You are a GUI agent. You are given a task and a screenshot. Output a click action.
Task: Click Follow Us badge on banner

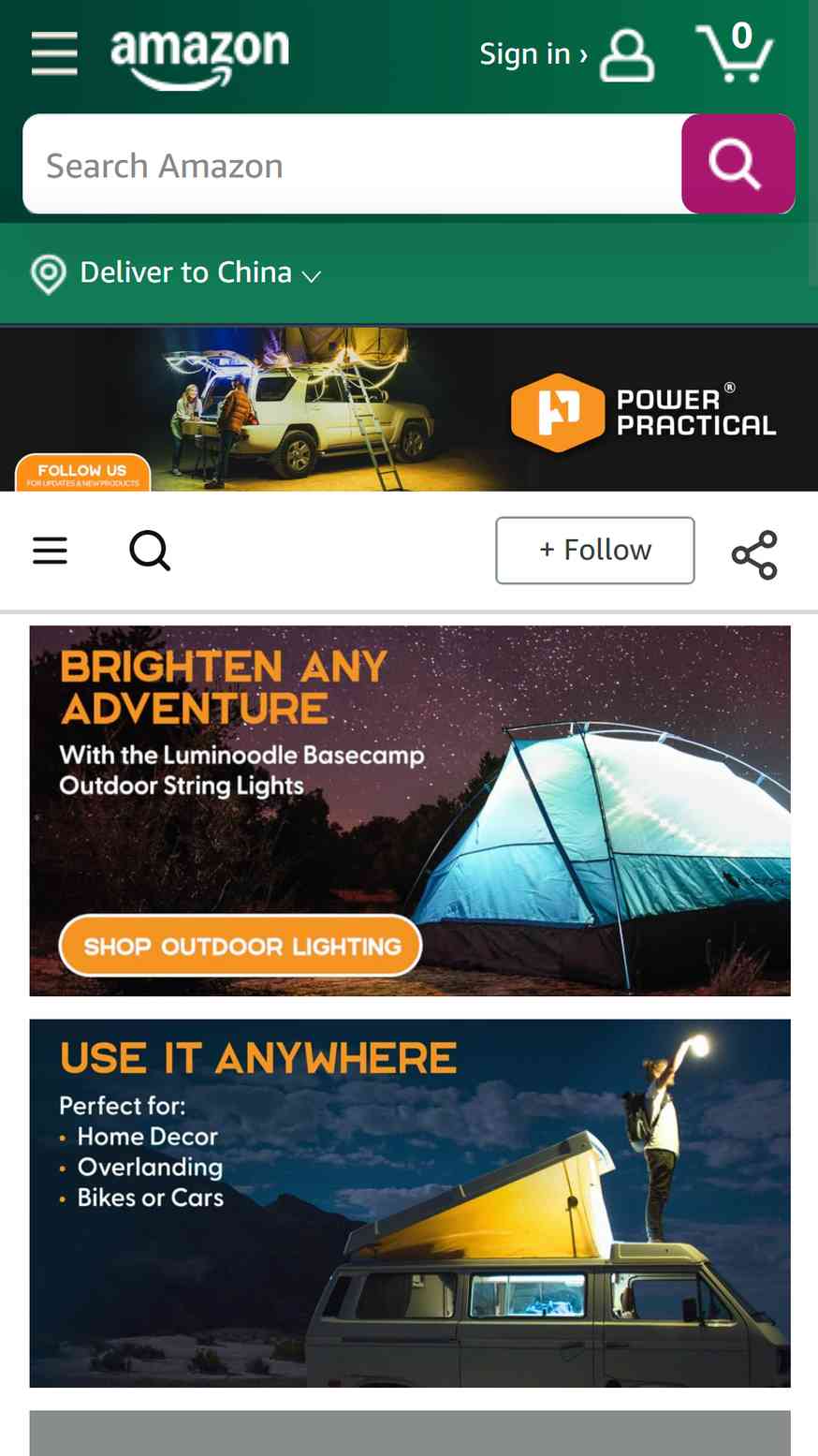[82, 473]
